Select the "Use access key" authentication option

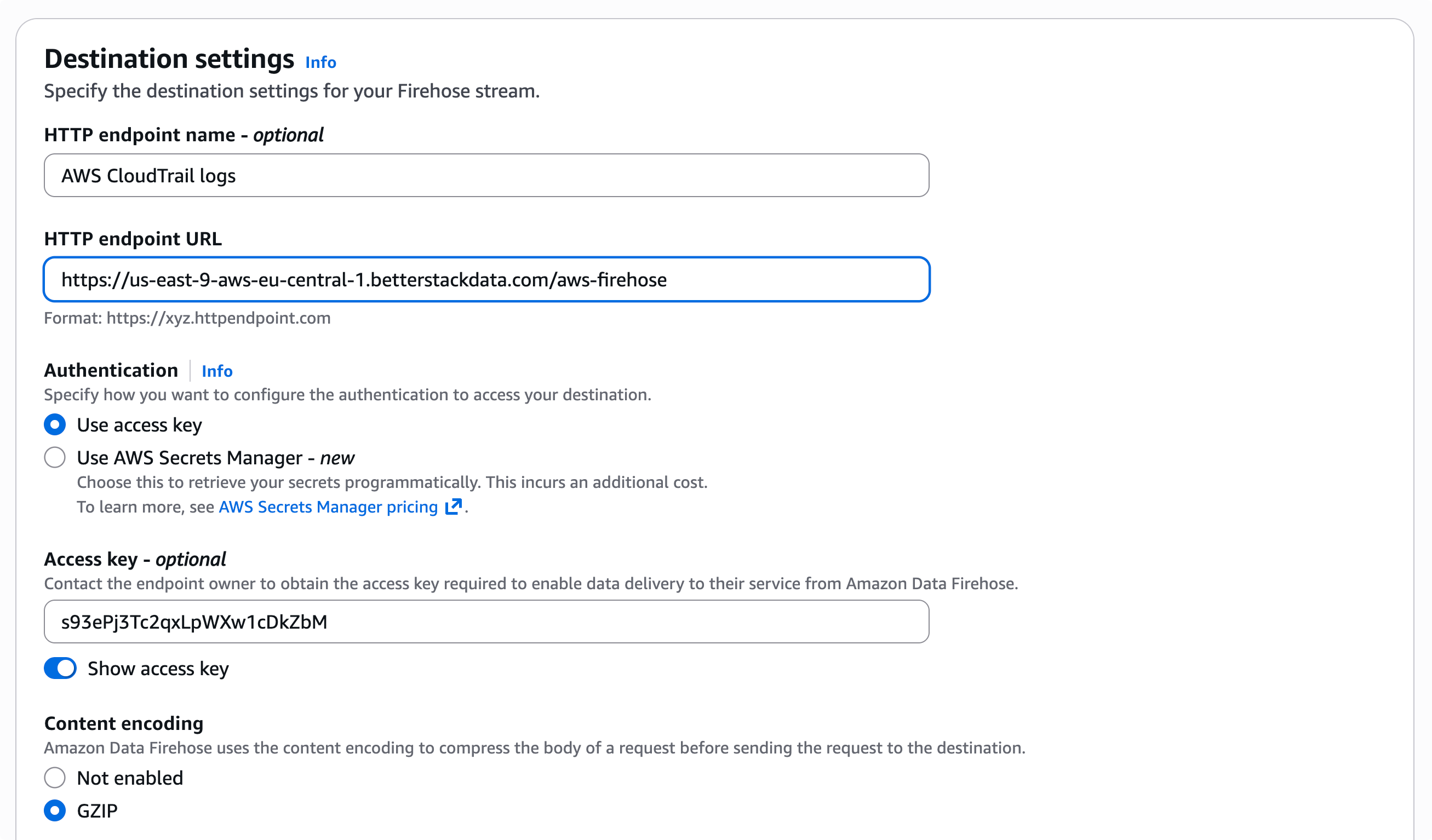(x=55, y=424)
